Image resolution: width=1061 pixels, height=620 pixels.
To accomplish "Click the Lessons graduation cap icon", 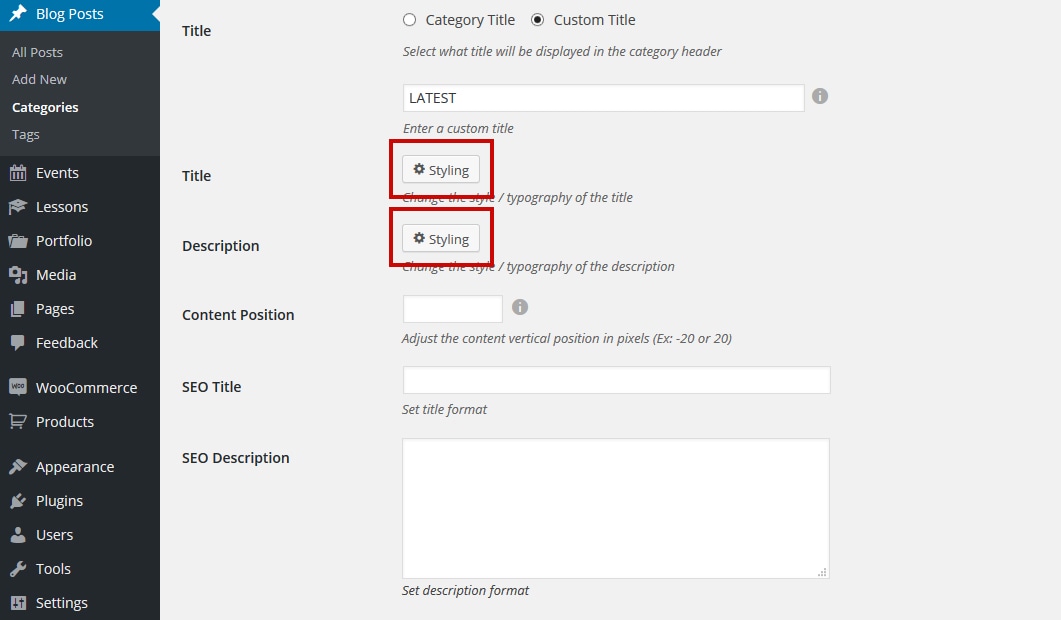I will click(x=18, y=207).
